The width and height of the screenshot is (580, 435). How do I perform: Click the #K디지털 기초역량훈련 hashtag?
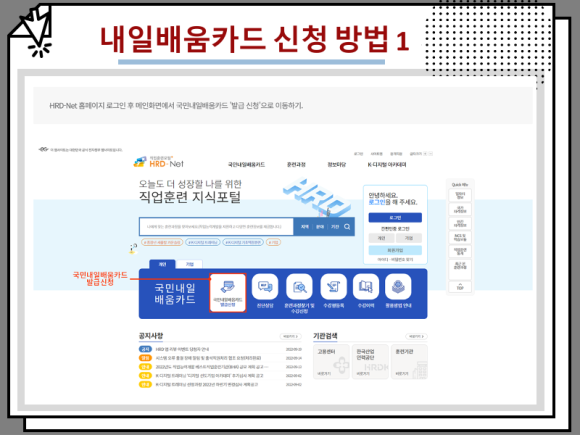point(243,242)
